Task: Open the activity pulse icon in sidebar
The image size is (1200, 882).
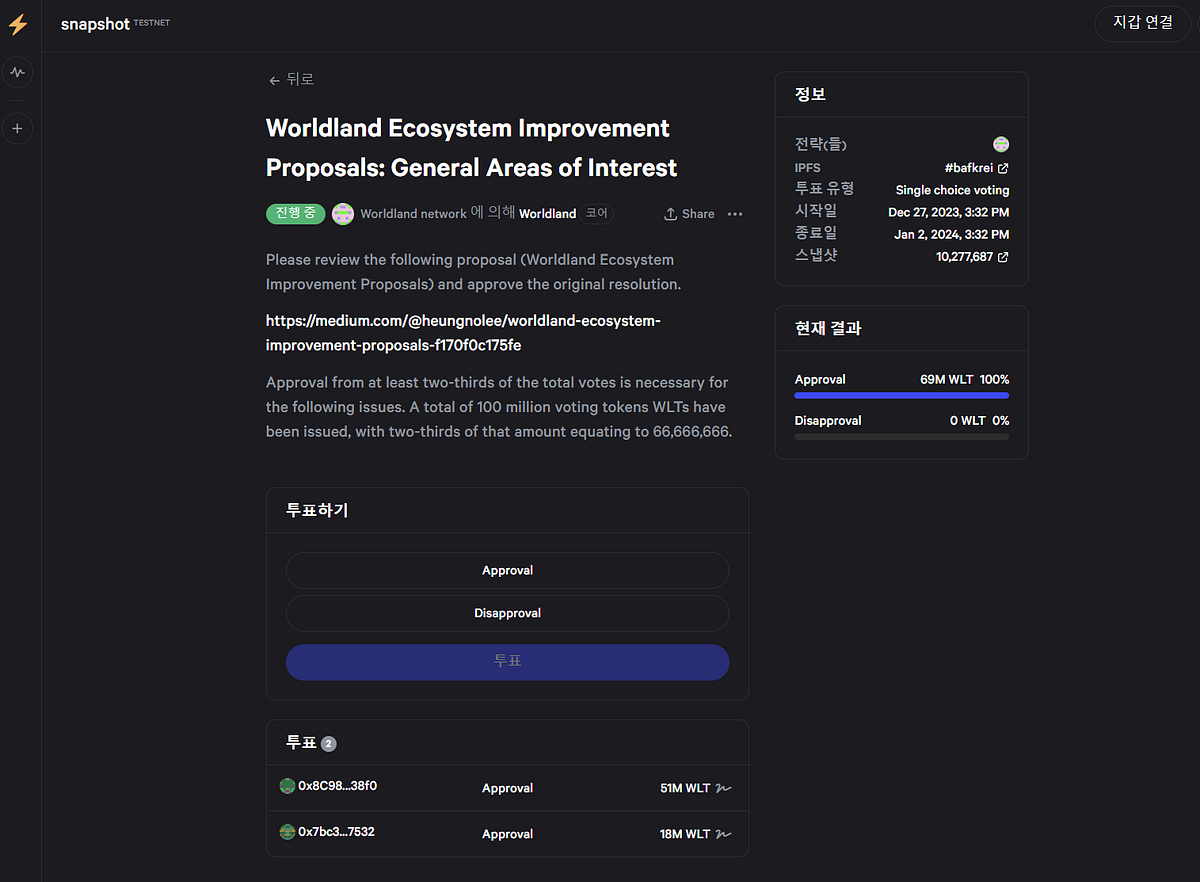Action: [17, 72]
